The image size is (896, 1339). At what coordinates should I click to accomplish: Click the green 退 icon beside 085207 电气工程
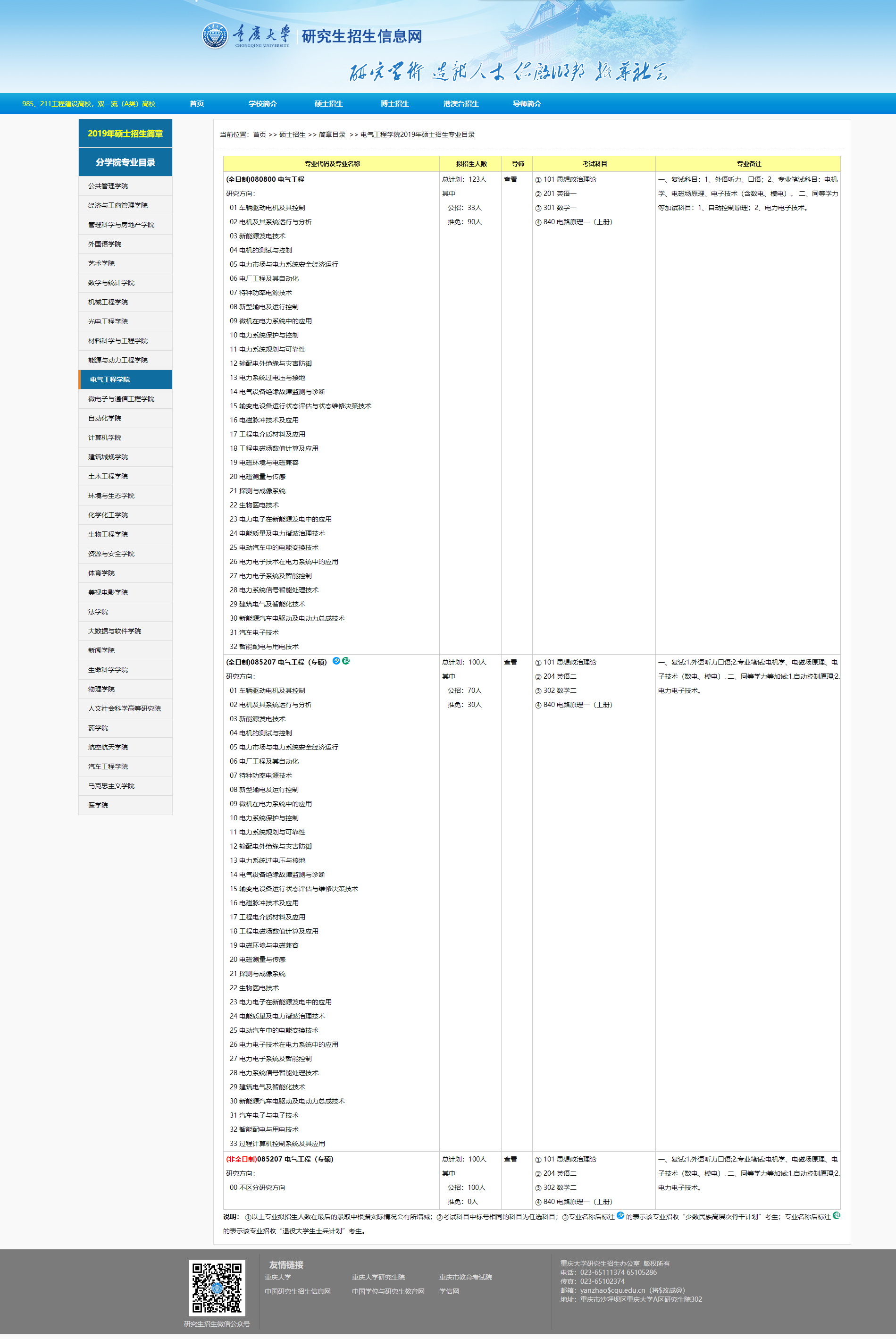(x=346, y=661)
